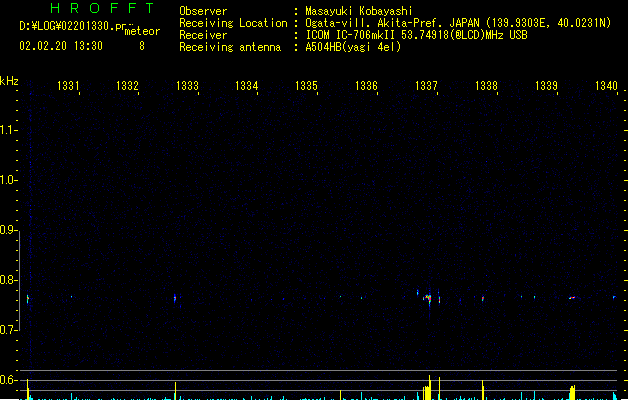Viewport: 629px width, 400px height.
Task: Click the 1.1 kHz frequency label
Action: [x=7, y=130]
